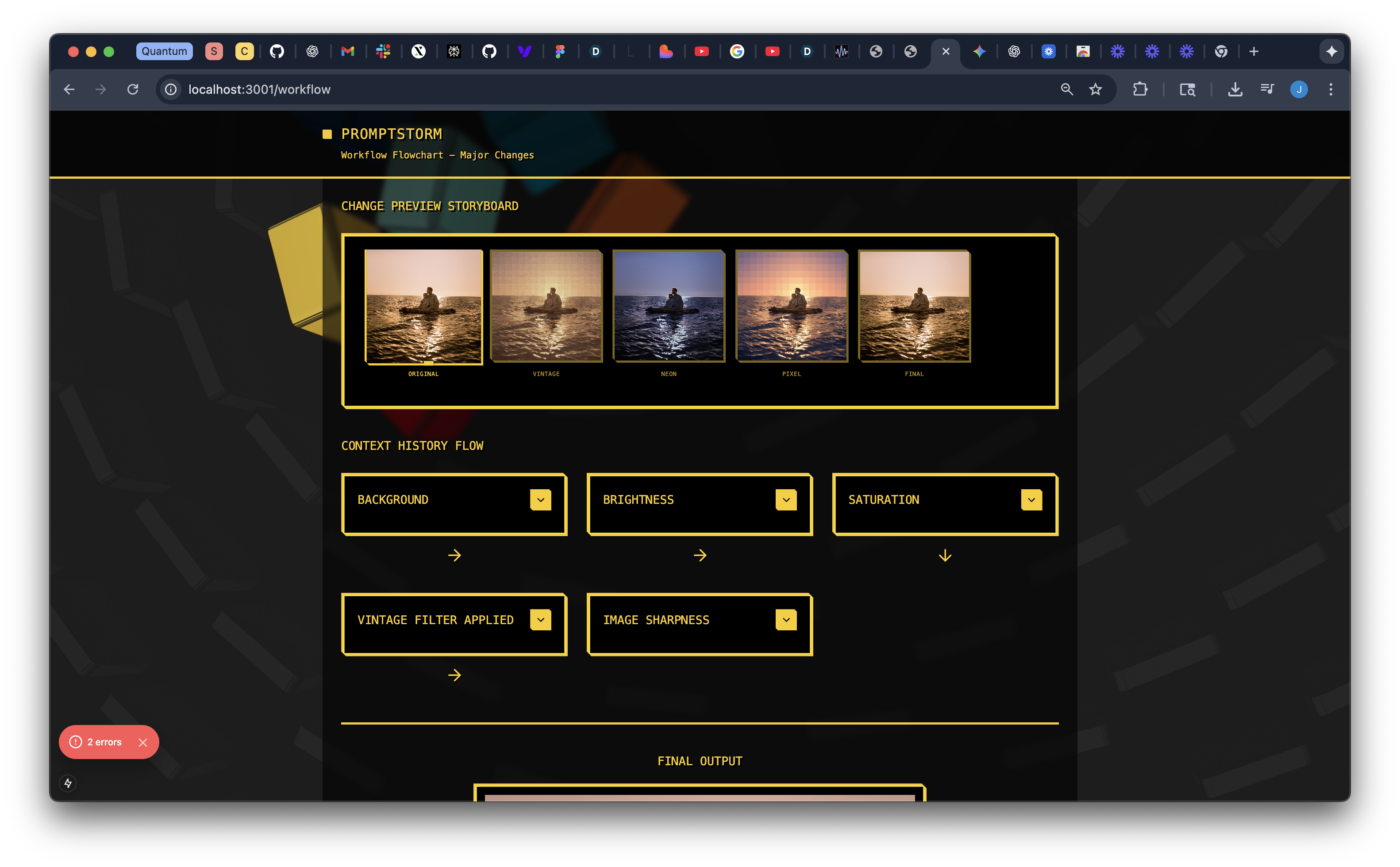Go back with the back arrow
The image size is (1400, 867).
click(69, 89)
